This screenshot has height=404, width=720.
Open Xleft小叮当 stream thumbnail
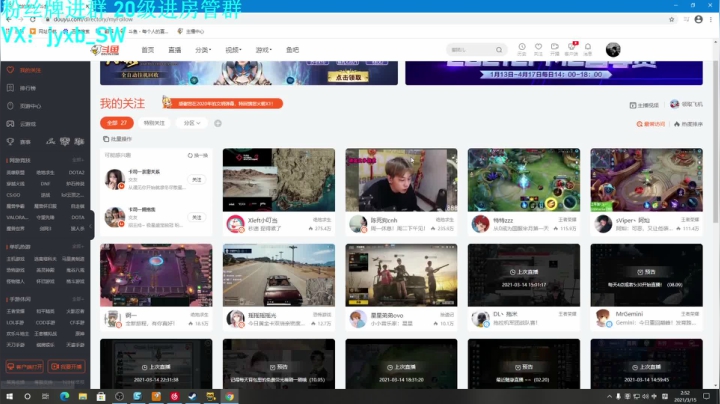(x=279, y=180)
